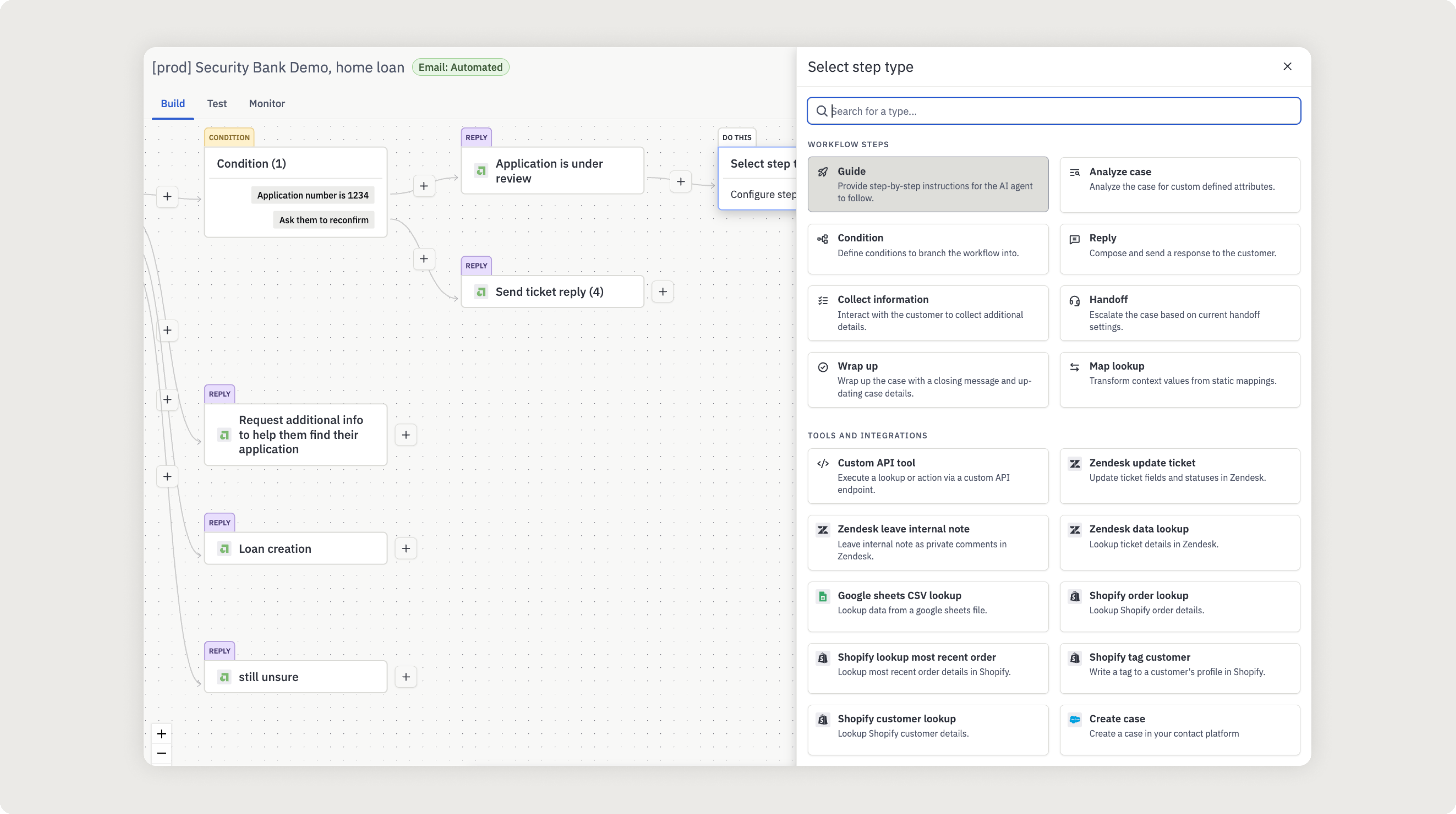Select the Create case integration
The image size is (1456, 814).
(1179, 729)
